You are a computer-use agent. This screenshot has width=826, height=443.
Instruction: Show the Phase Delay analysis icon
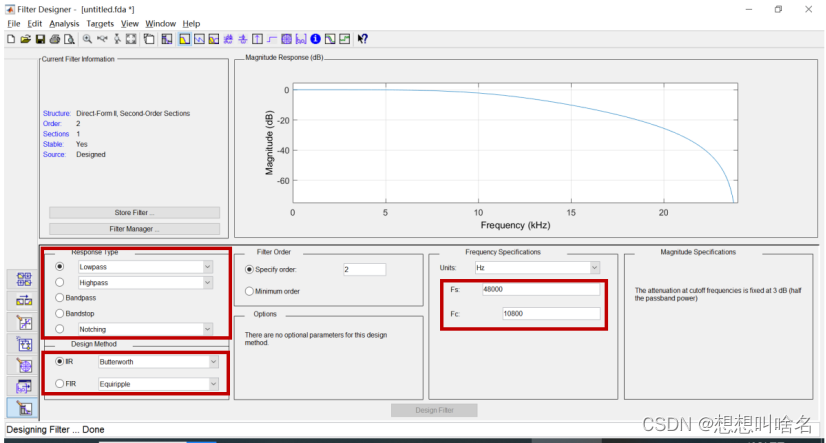pos(242,39)
